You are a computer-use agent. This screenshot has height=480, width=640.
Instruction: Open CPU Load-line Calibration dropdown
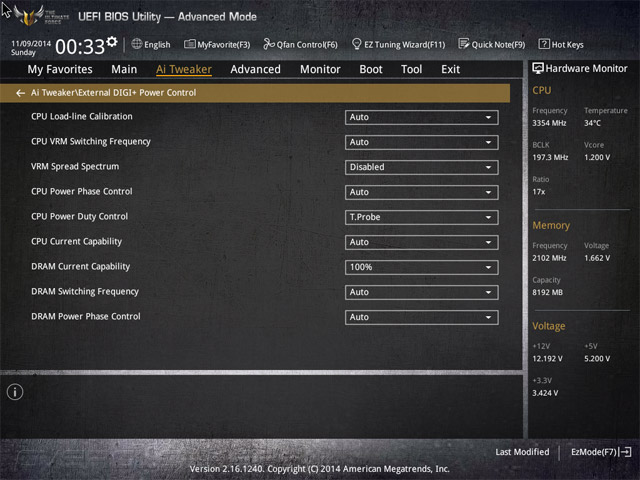pyautogui.click(x=421, y=118)
